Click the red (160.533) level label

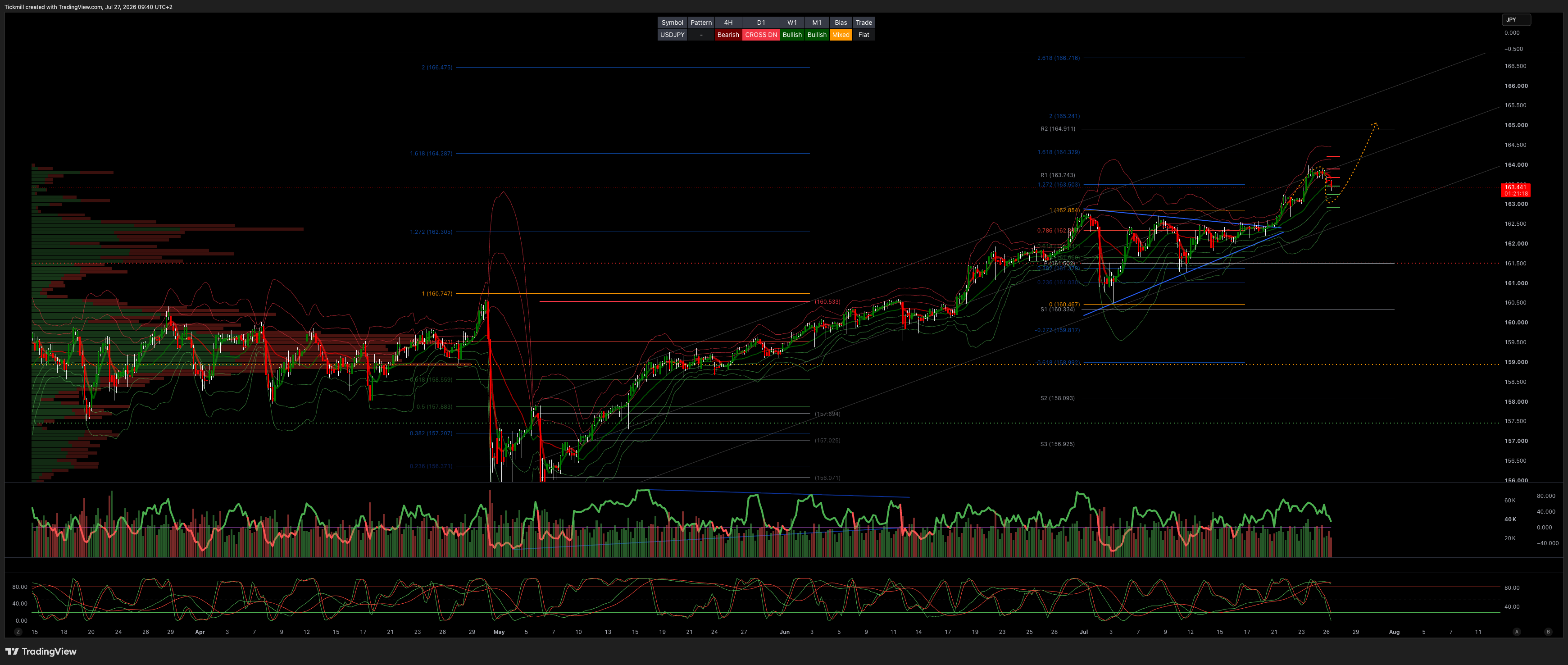(827, 301)
